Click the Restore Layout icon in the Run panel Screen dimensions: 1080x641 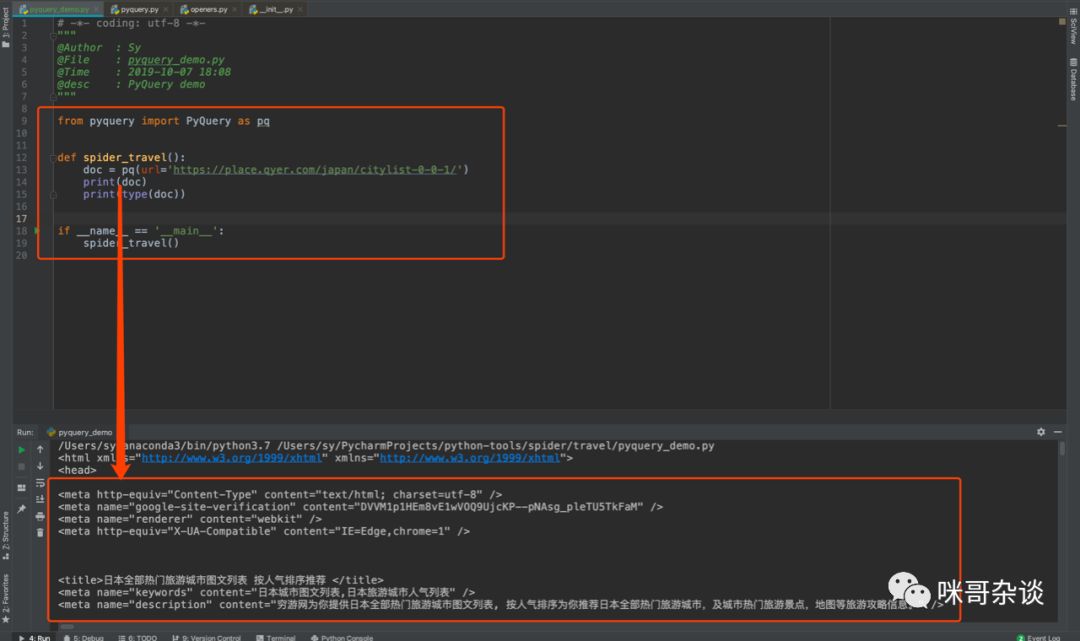[x=21, y=487]
